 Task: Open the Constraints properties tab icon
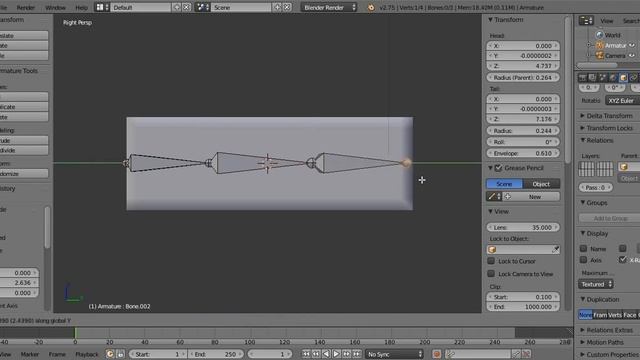633,78
